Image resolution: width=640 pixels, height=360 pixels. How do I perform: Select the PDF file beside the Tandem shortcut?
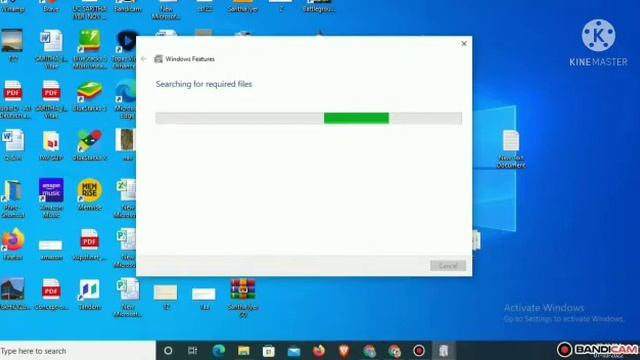(x=51, y=294)
